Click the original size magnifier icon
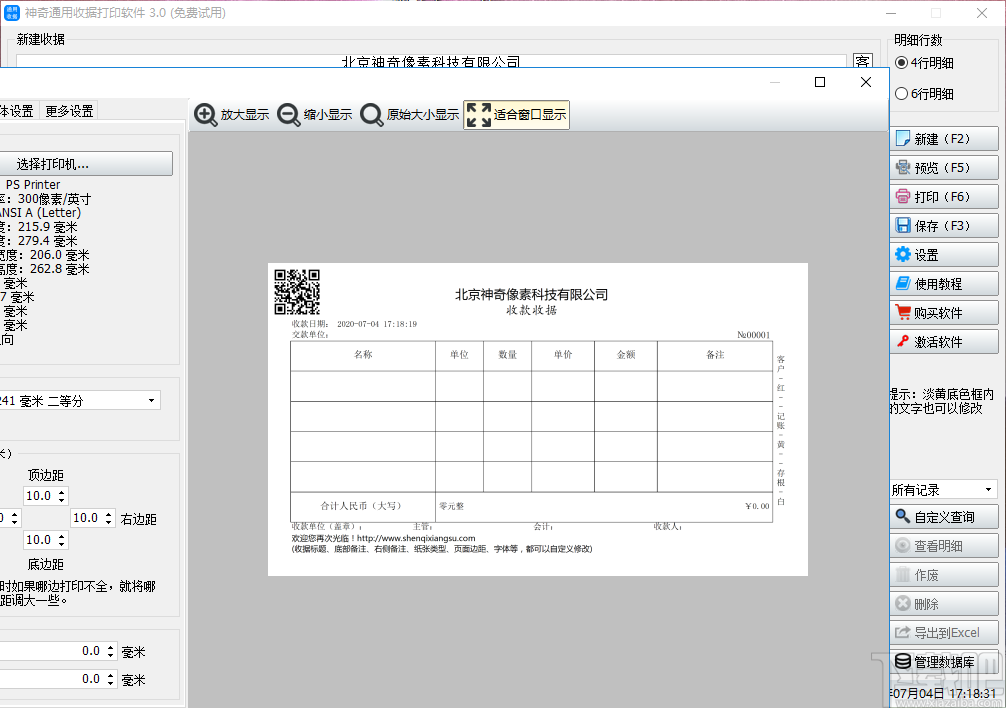Viewport: 1006px width, 708px height. [371, 115]
